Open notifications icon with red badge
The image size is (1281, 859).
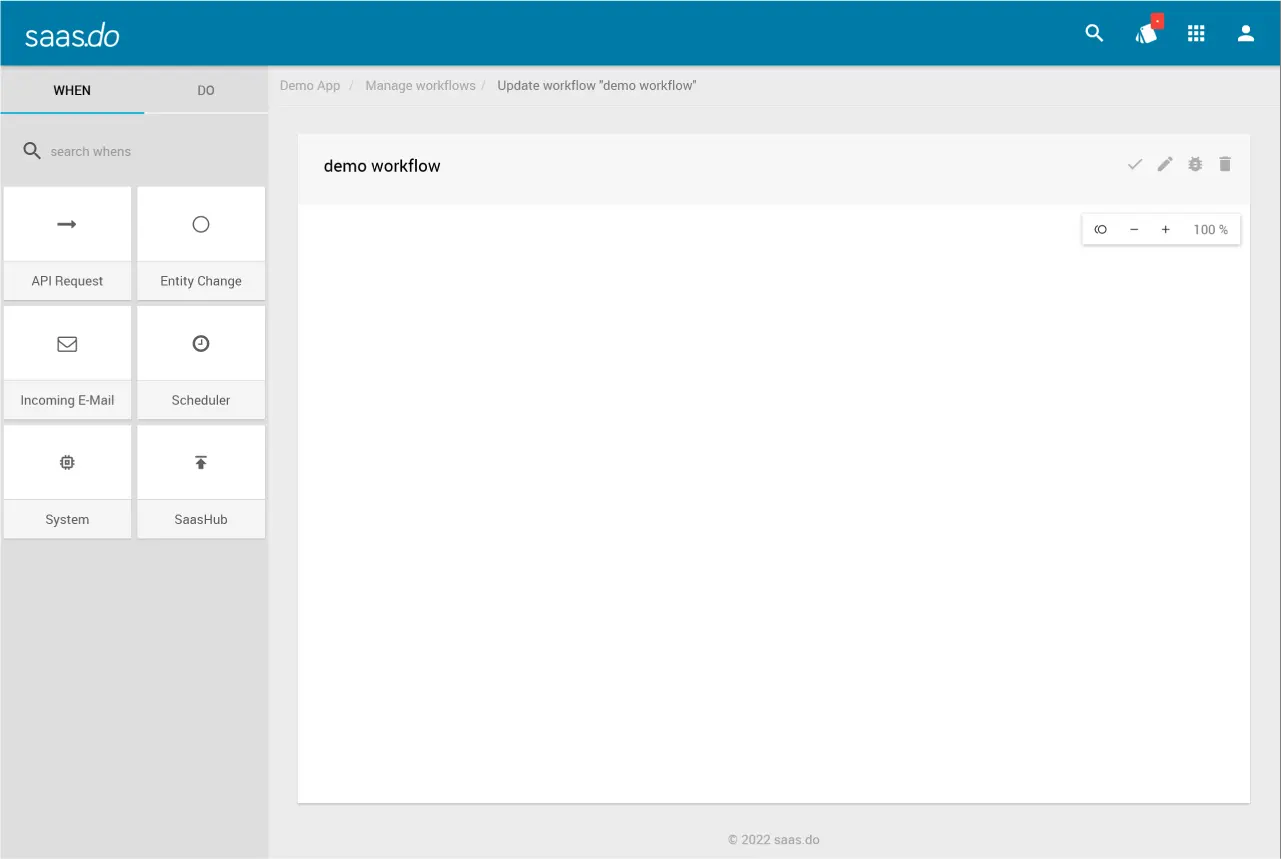click(1146, 34)
